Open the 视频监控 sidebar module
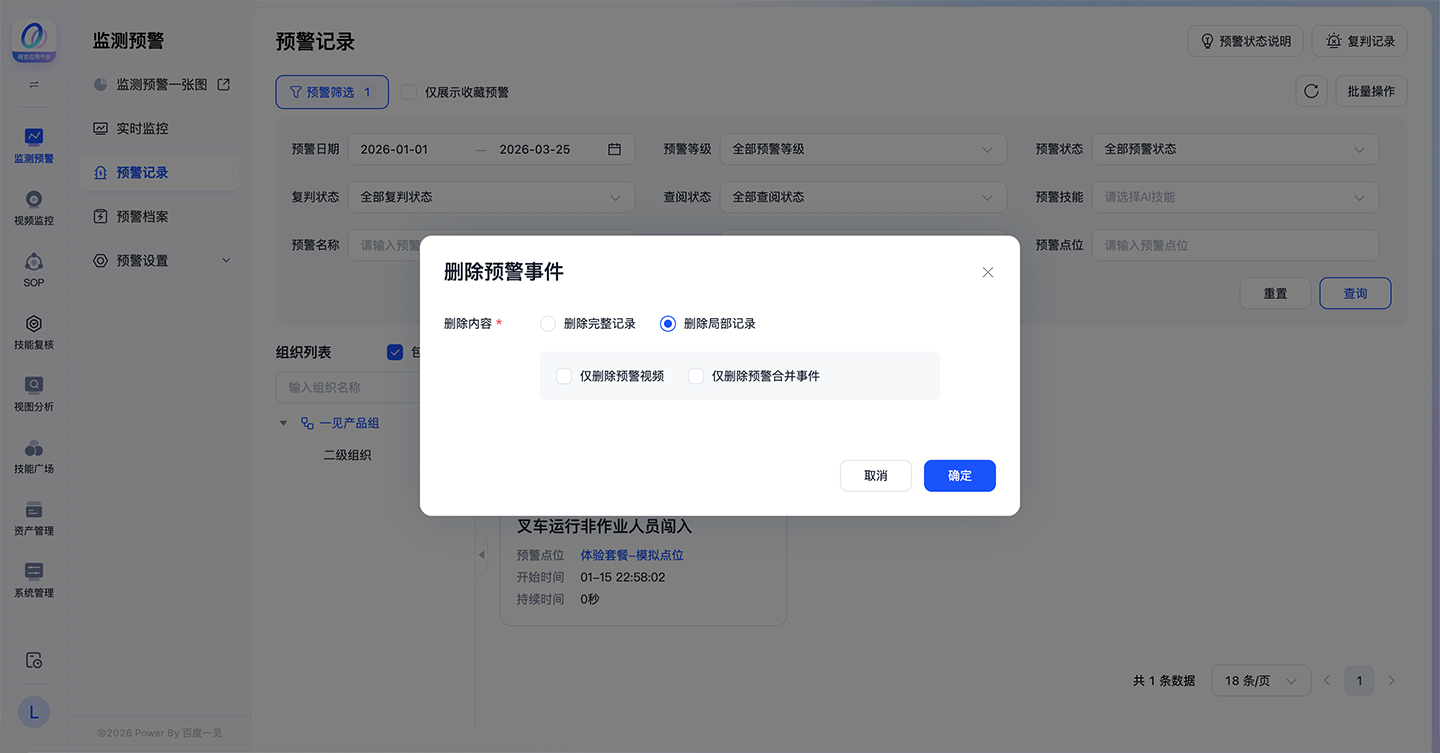 pyautogui.click(x=34, y=207)
